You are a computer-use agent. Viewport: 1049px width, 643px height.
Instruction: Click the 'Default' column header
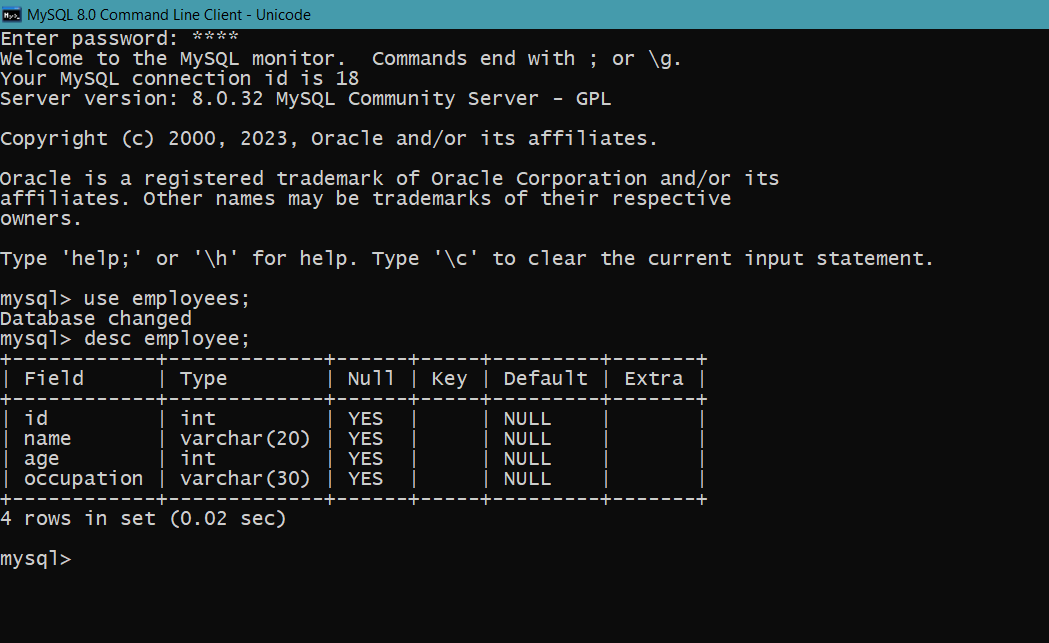(545, 379)
